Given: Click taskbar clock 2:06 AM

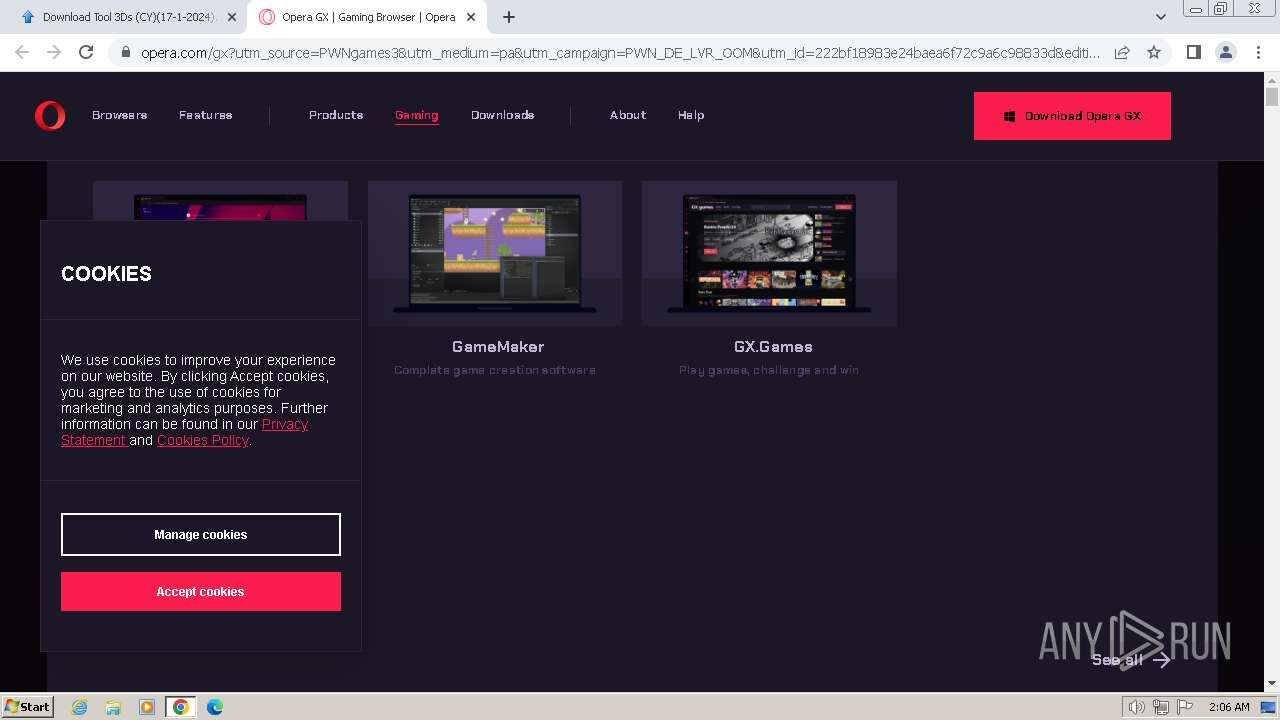Looking at the screenshot, I should (x=1229, y=707).
